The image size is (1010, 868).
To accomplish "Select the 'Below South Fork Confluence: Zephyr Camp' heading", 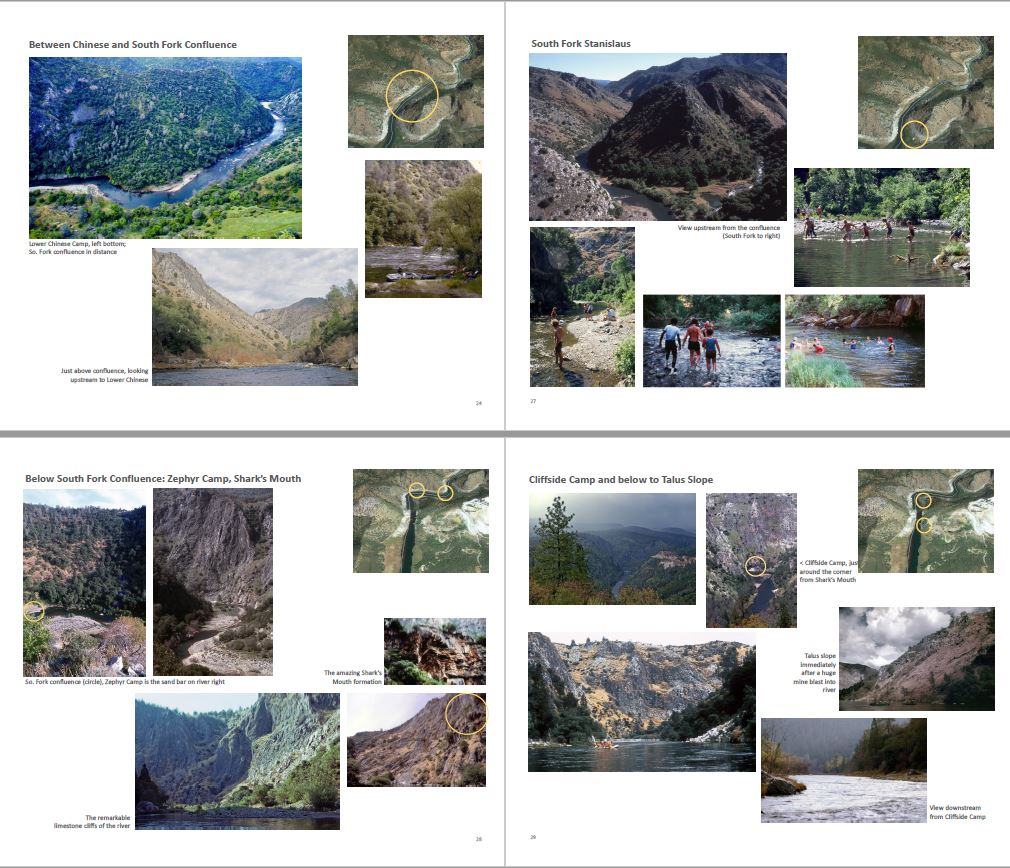I will 163,478.
